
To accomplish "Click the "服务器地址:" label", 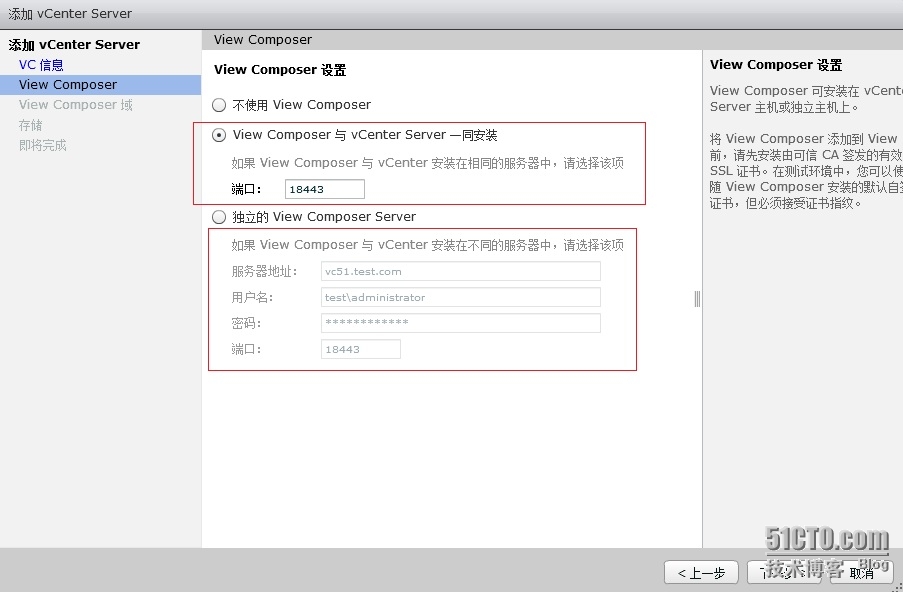I will (x=264, y=271).
